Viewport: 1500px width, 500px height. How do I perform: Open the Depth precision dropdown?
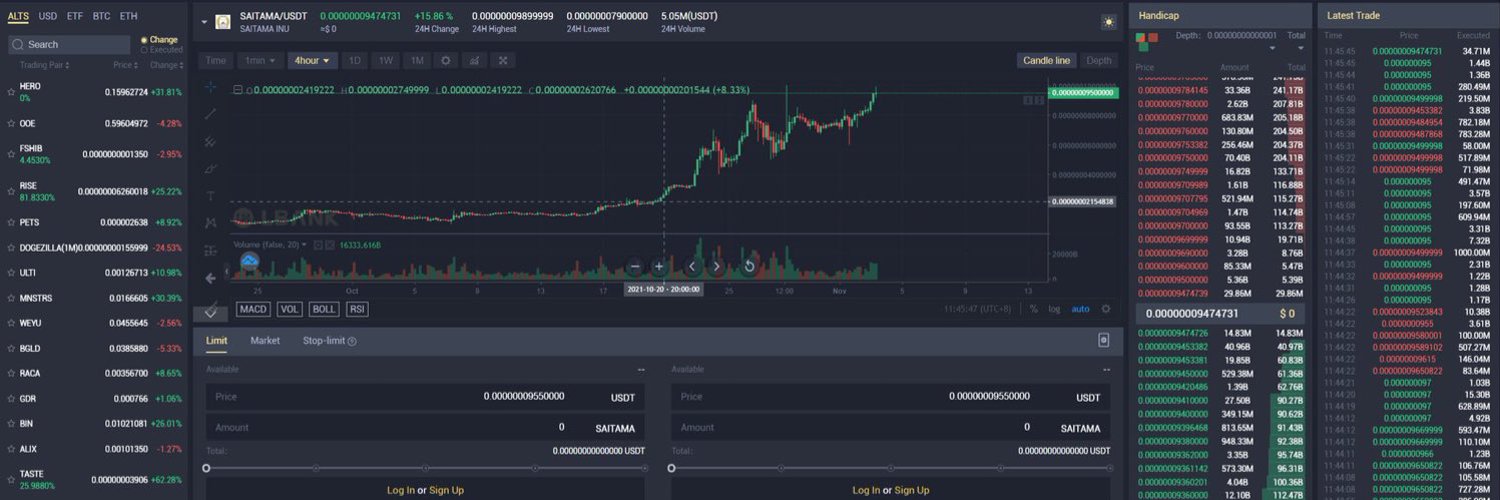[1272, 47]
